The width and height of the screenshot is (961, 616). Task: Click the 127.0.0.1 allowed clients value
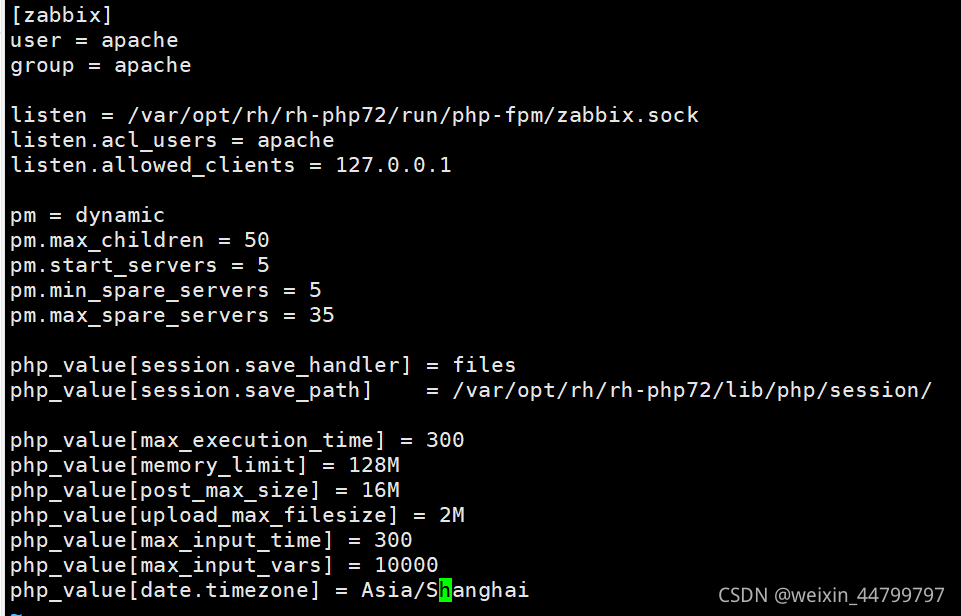point(393,165)
